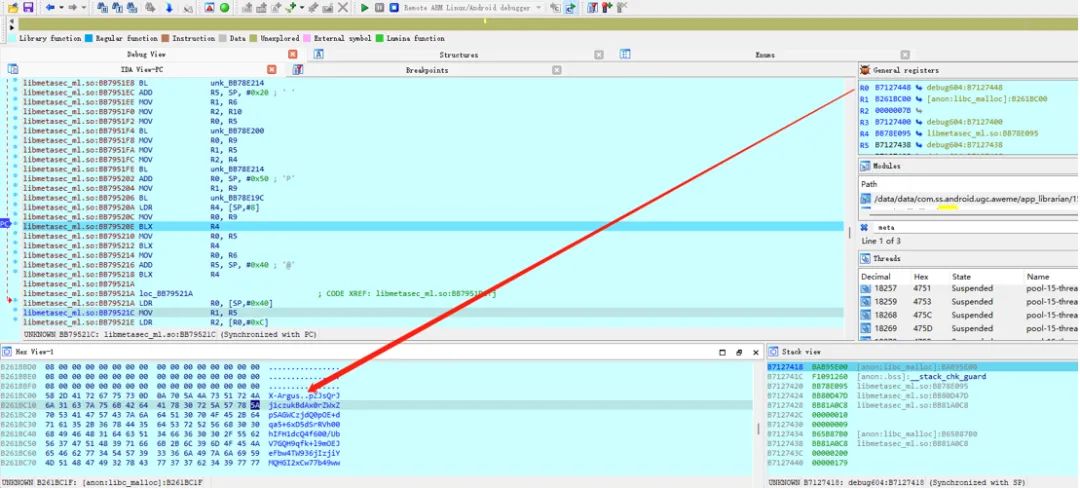Click the Regular function legend swatch
This screenshot has height=488, width=1080.
click(x=89, y=39)
